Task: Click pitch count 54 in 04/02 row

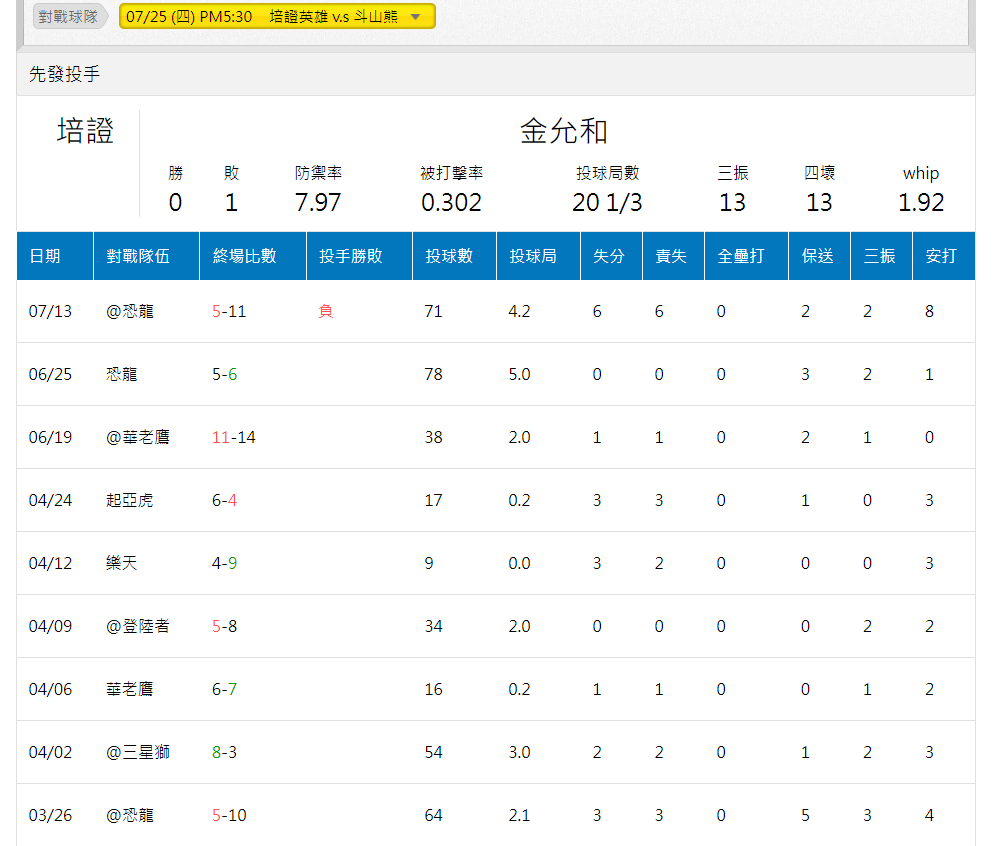Action: (x=434, y=752)
